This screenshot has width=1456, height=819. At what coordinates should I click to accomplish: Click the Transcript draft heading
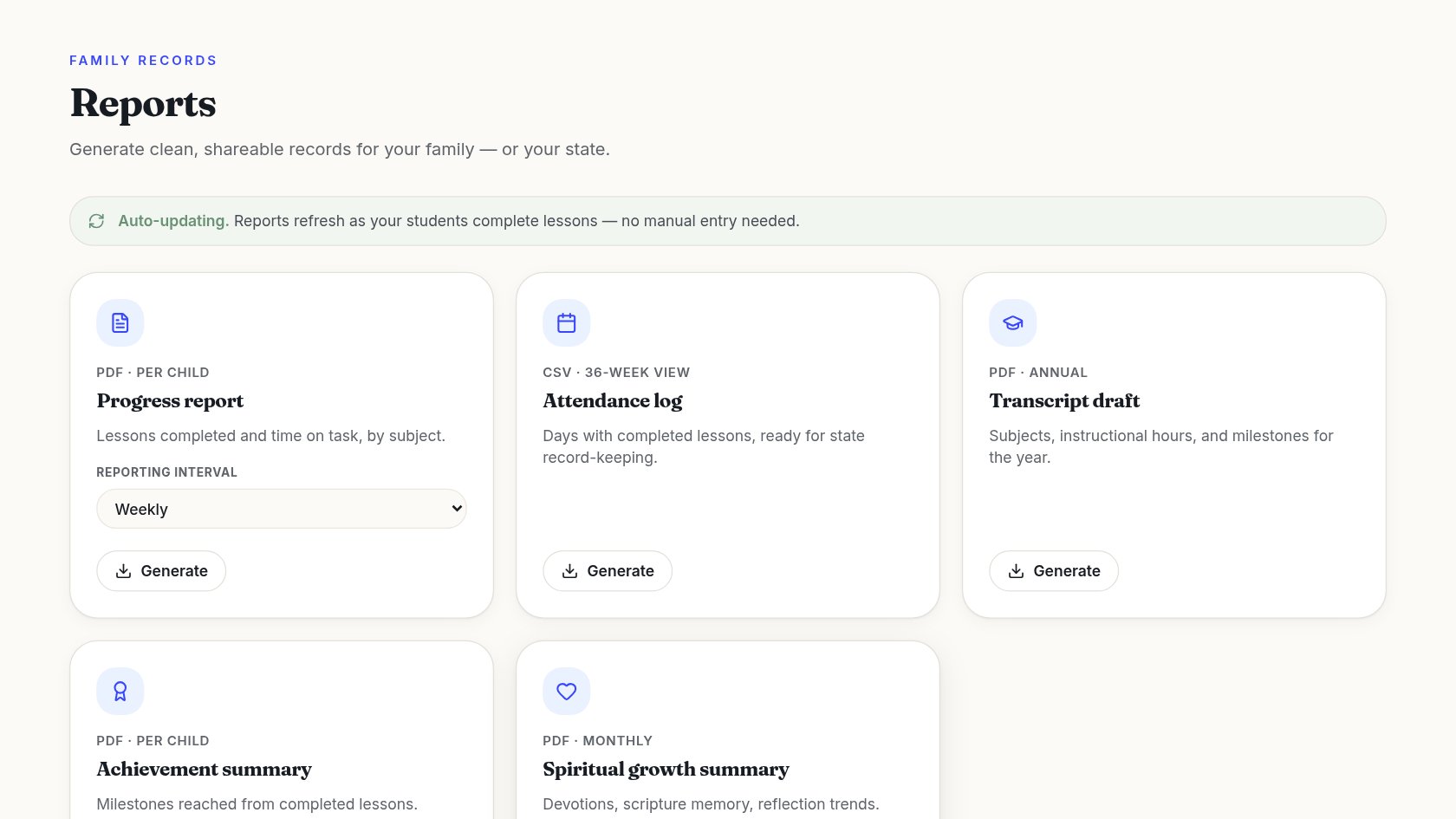[1064, 401]
